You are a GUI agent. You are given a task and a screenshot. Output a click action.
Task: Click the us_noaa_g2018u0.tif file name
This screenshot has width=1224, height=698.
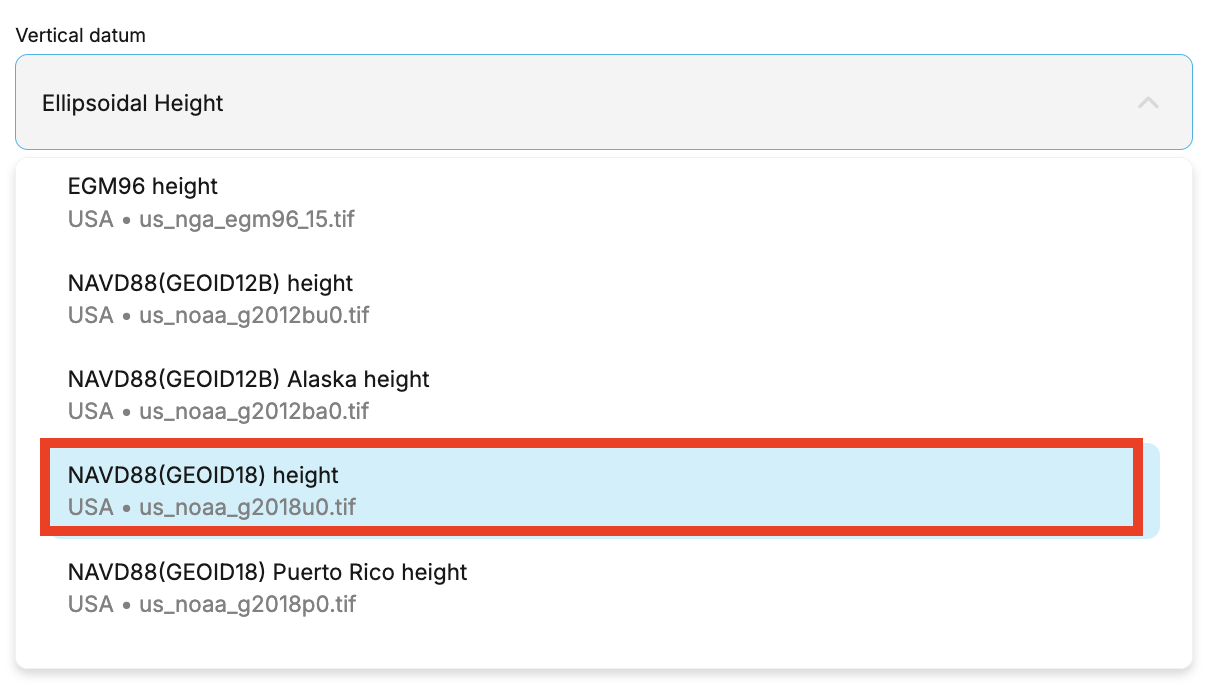point(247,507)
